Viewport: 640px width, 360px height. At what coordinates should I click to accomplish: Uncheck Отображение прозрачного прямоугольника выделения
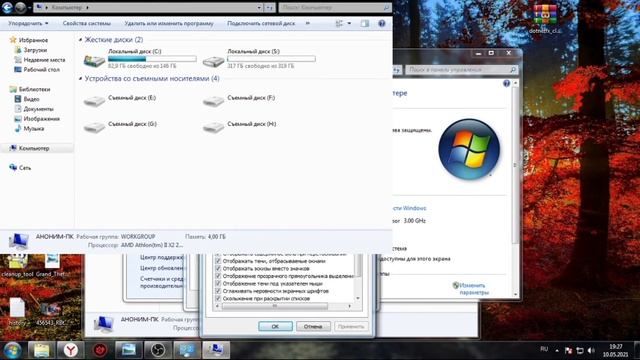coord(218,276)
